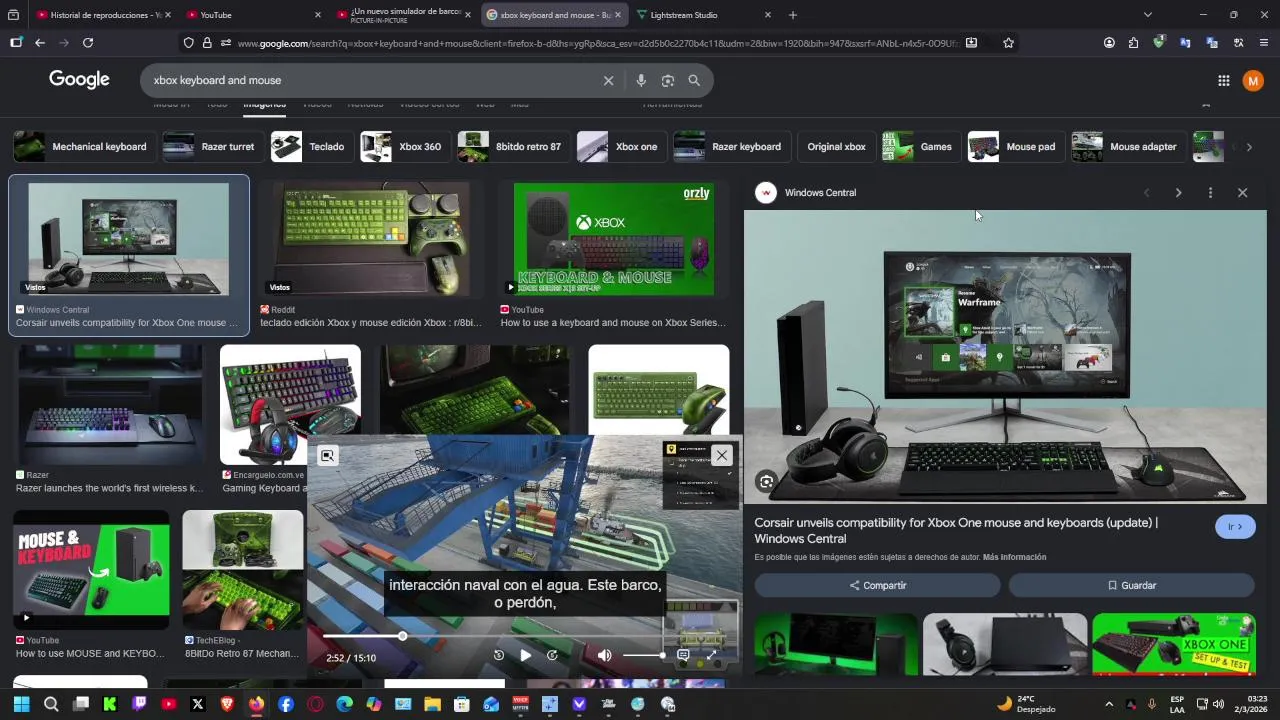Open Windows taskbar search
This screenshot has width=1280, height=720.
[51, 704]
